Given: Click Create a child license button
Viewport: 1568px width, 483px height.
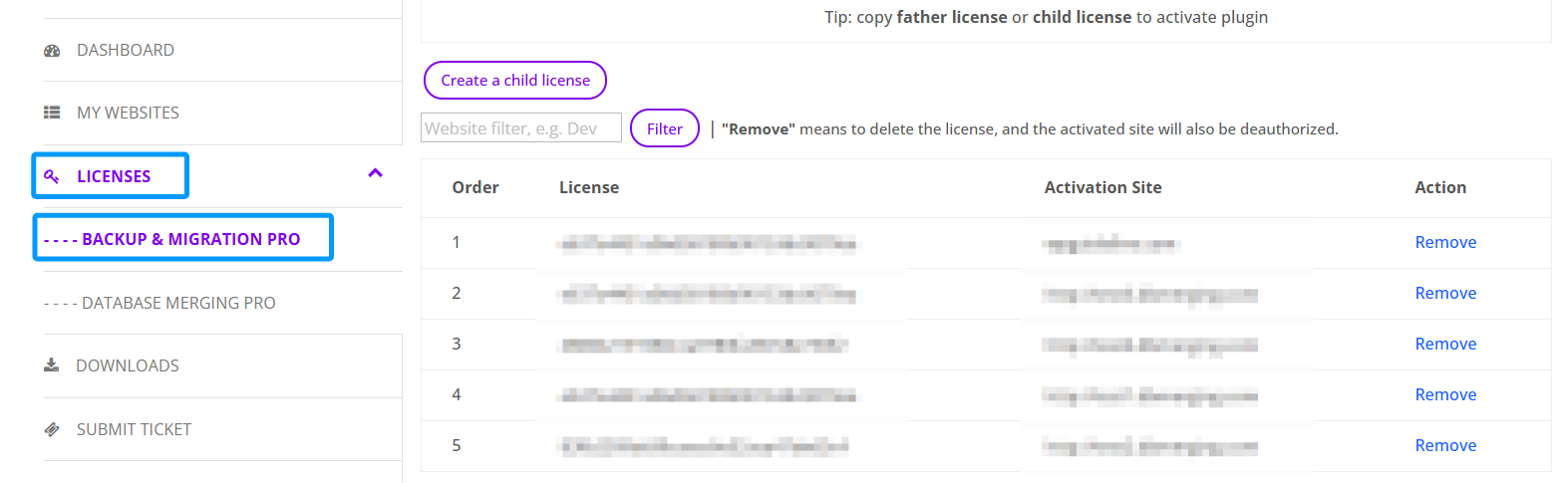Looking at the screenshot, I should coord(515,81).
